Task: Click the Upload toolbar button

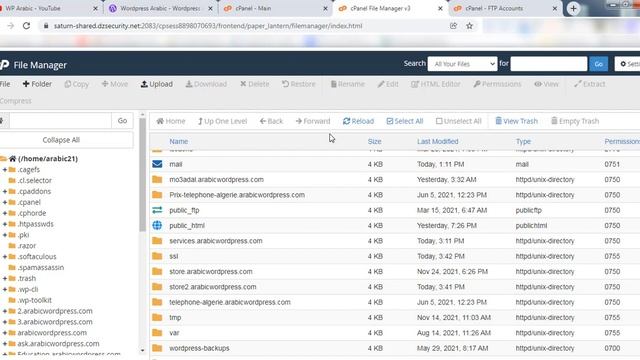Action: coord(157,84)
